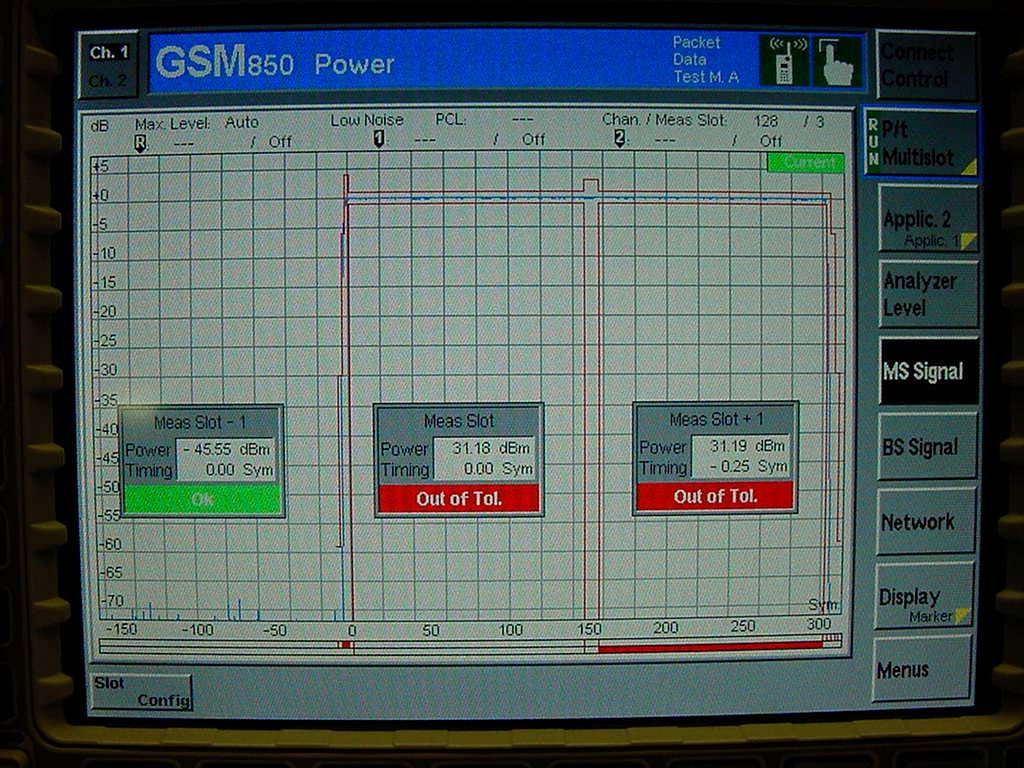
Task: Toggle the MS Signal softkey selection
Action: 925,371
